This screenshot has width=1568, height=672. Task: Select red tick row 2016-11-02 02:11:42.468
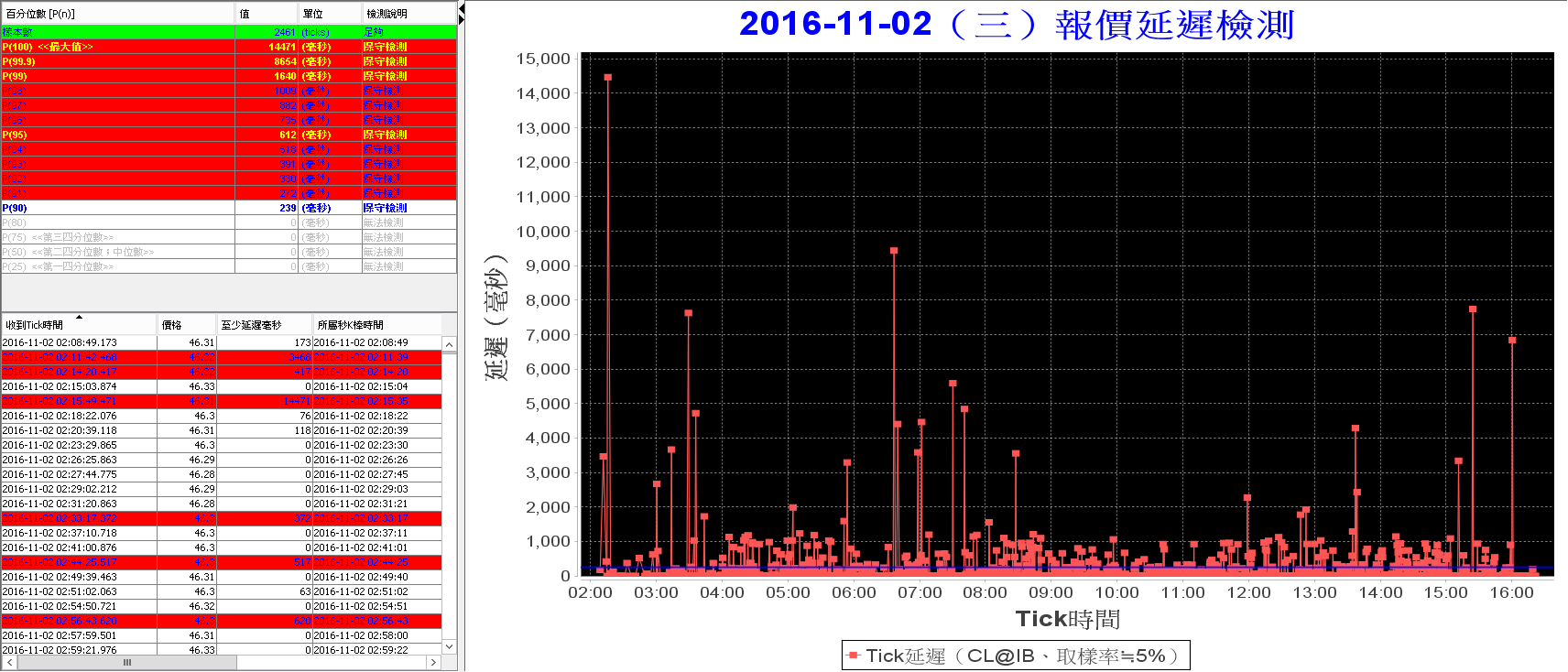coord(222,357)
